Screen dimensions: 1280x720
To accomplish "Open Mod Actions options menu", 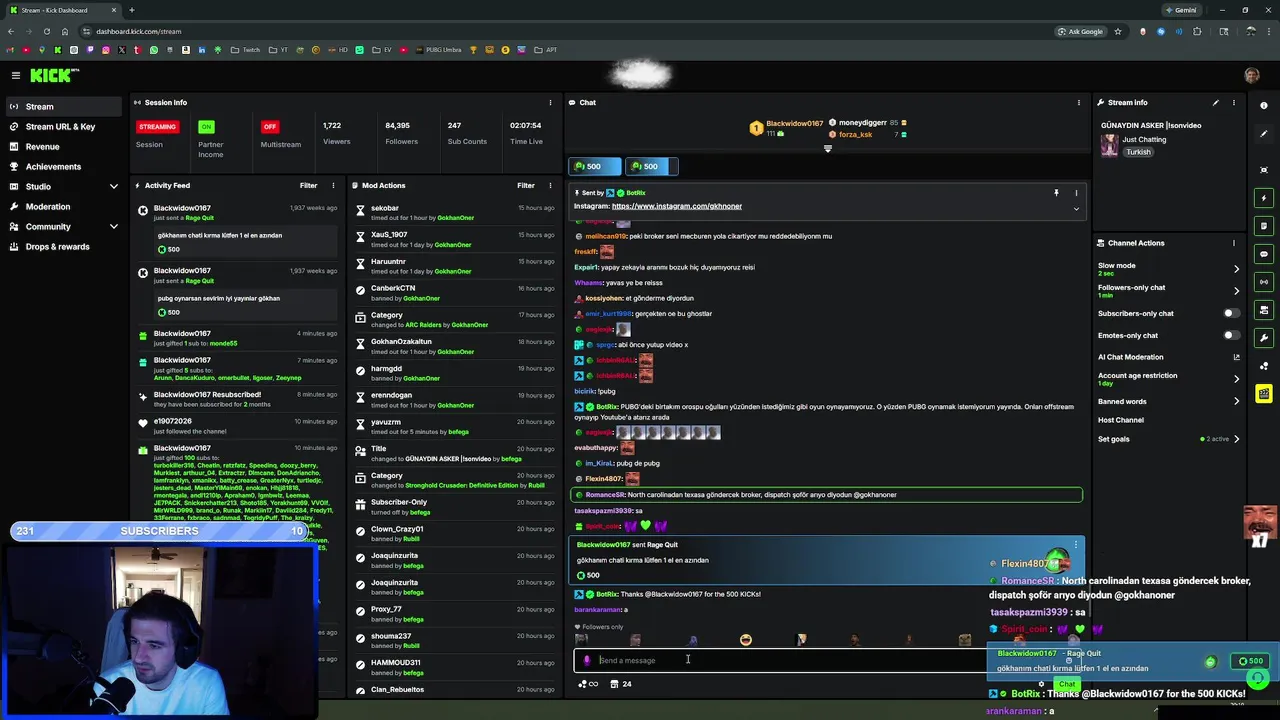I will (549, 185).
